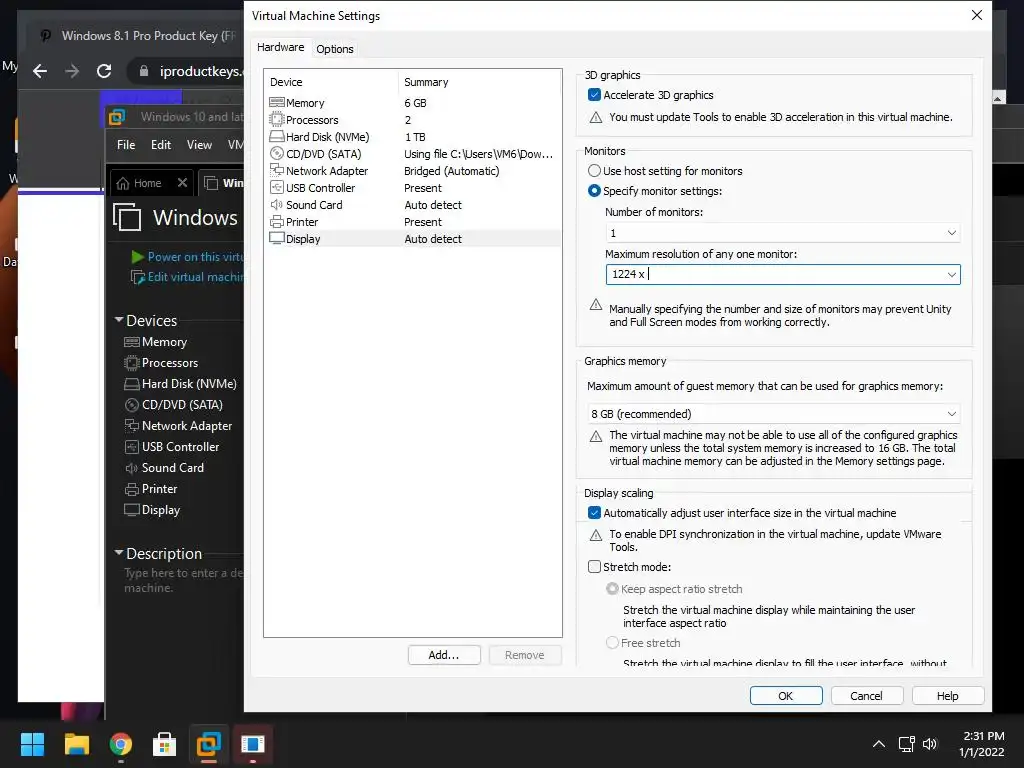
Task: Click Memory icon in VMware Devices sidebar
Action: (x=132, y=342)
